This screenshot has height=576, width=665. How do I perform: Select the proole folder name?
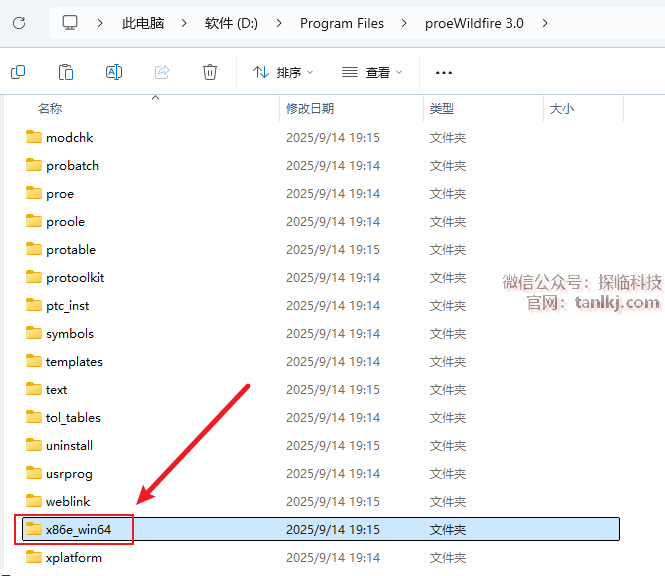(x=65, y=222)
